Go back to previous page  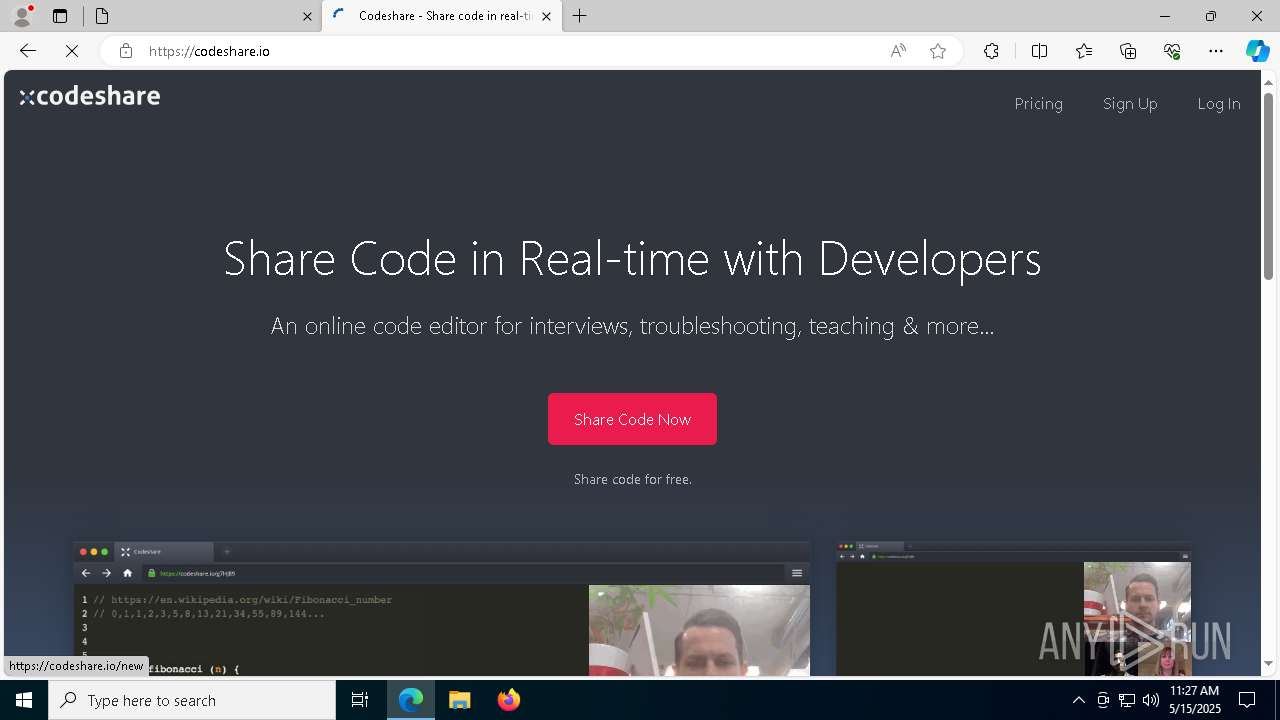coord(28,51)
